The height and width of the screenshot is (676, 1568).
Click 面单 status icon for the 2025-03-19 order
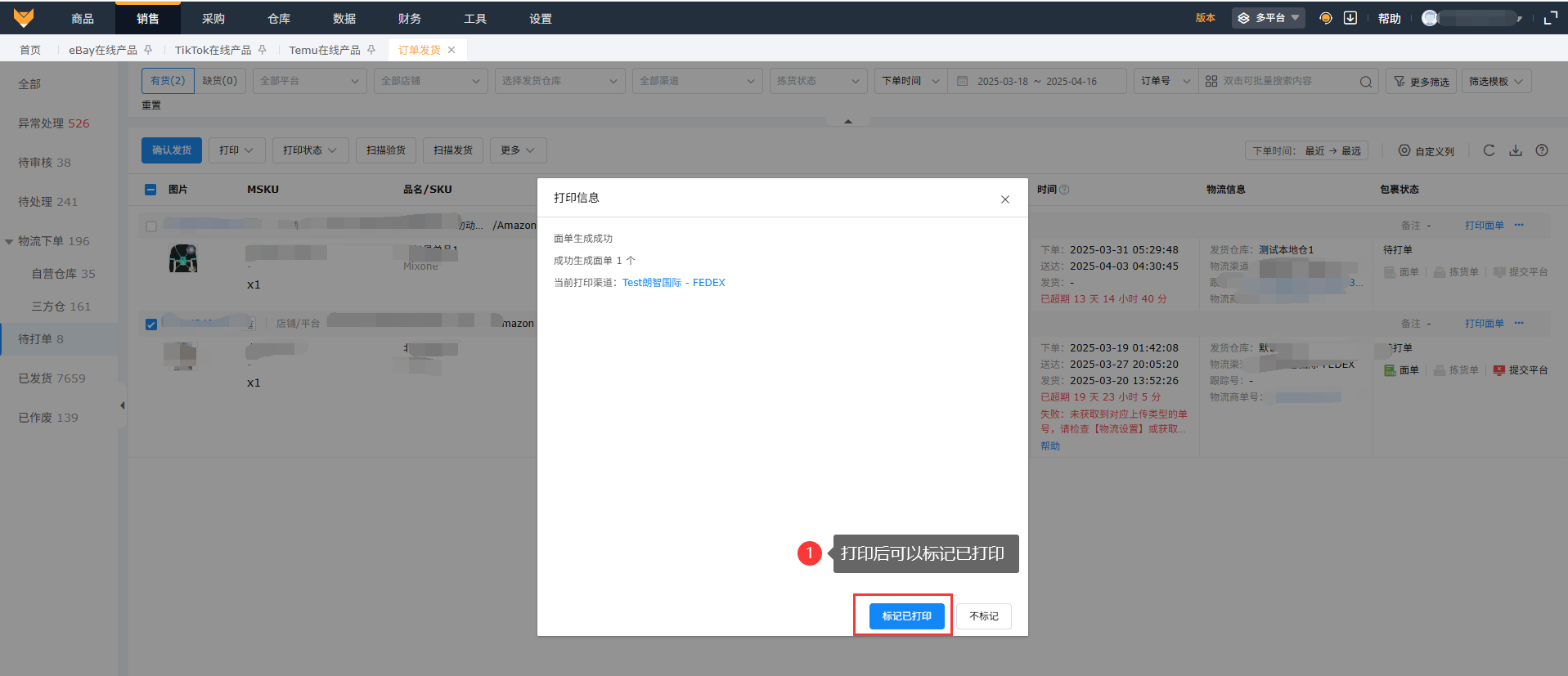tap(1390, 370)
